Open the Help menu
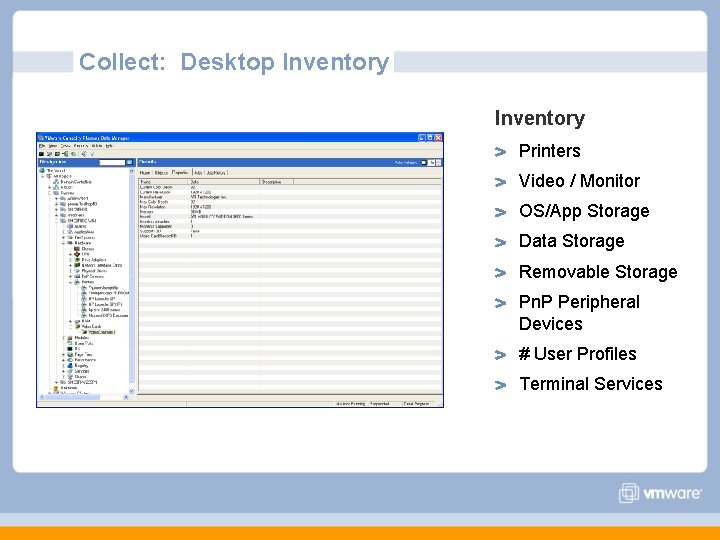Screen dimensions: 720x540 (x=109, y=146)
